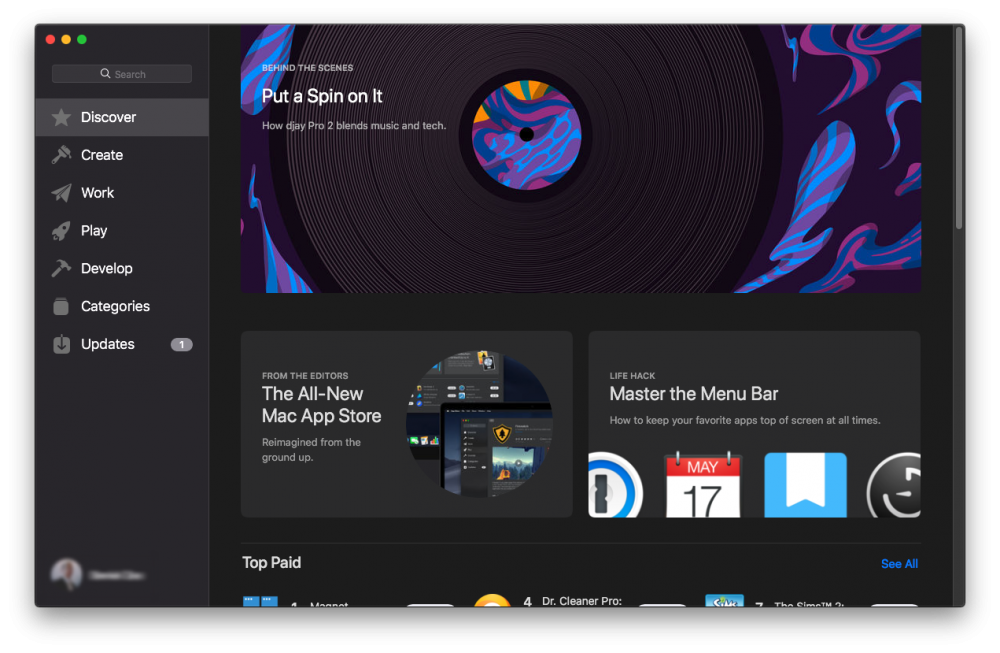The height and width of the screenshot is (653, 1000).
Task: Click the Magnet app icon in Top Paid
Action: [260, 601]
